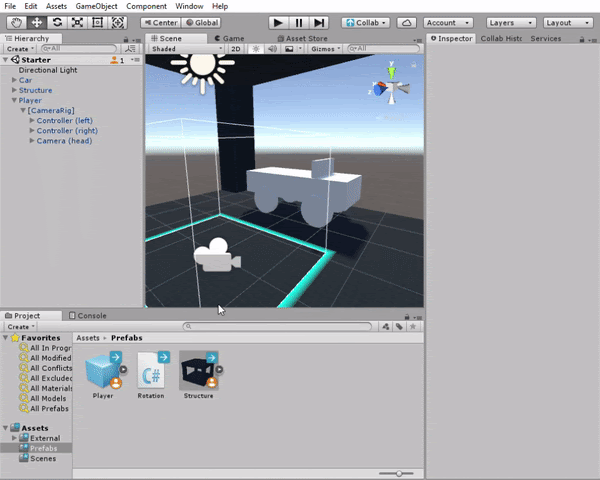The width and height of the screenshot is (600, 480).
Task: Click the Step frame button
Action: click(319, 23)
